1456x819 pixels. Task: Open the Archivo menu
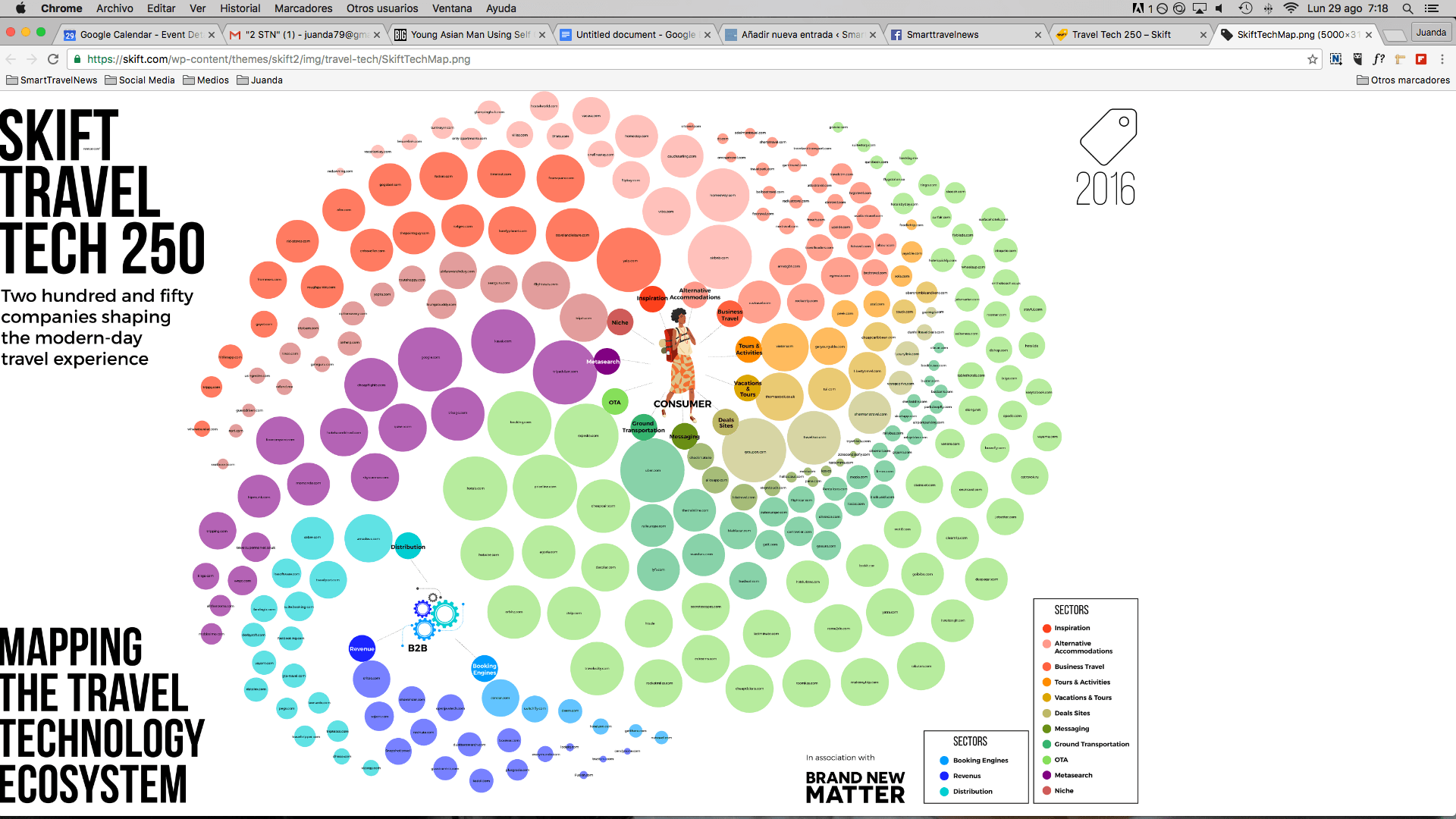pyautogui.click(x=115, y=8)
